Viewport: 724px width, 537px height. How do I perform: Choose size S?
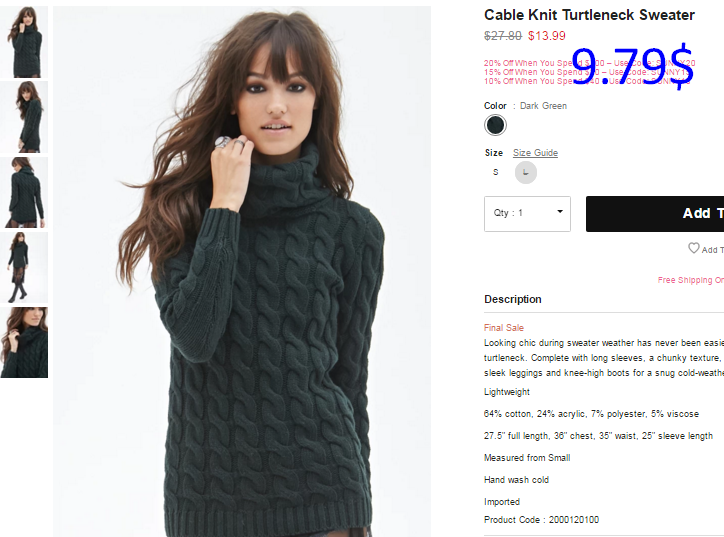point(495,172)
